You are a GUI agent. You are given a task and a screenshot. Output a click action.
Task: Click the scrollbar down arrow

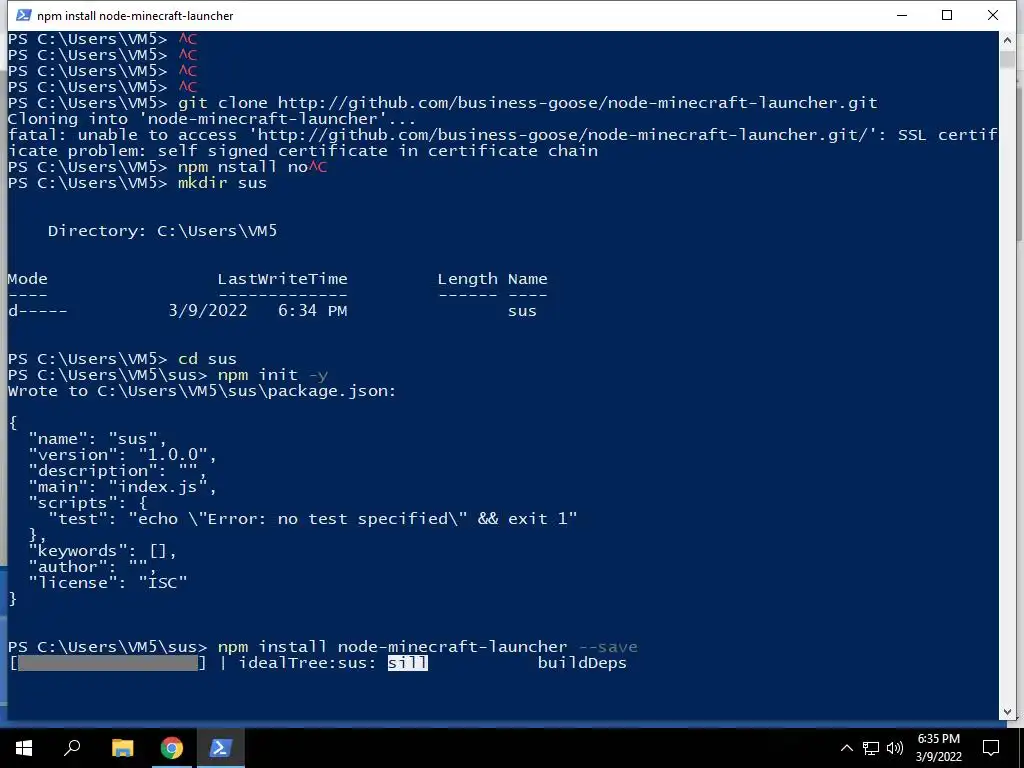pyautogui.click(x=1007, y=712)
